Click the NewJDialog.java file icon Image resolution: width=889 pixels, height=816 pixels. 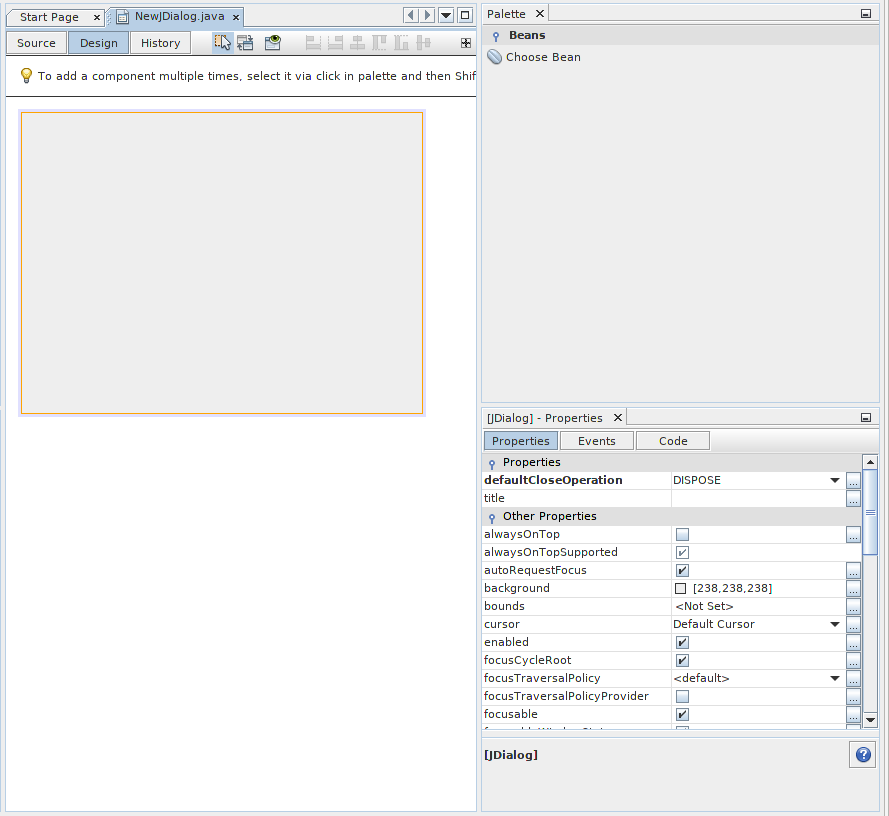(122, 17)
